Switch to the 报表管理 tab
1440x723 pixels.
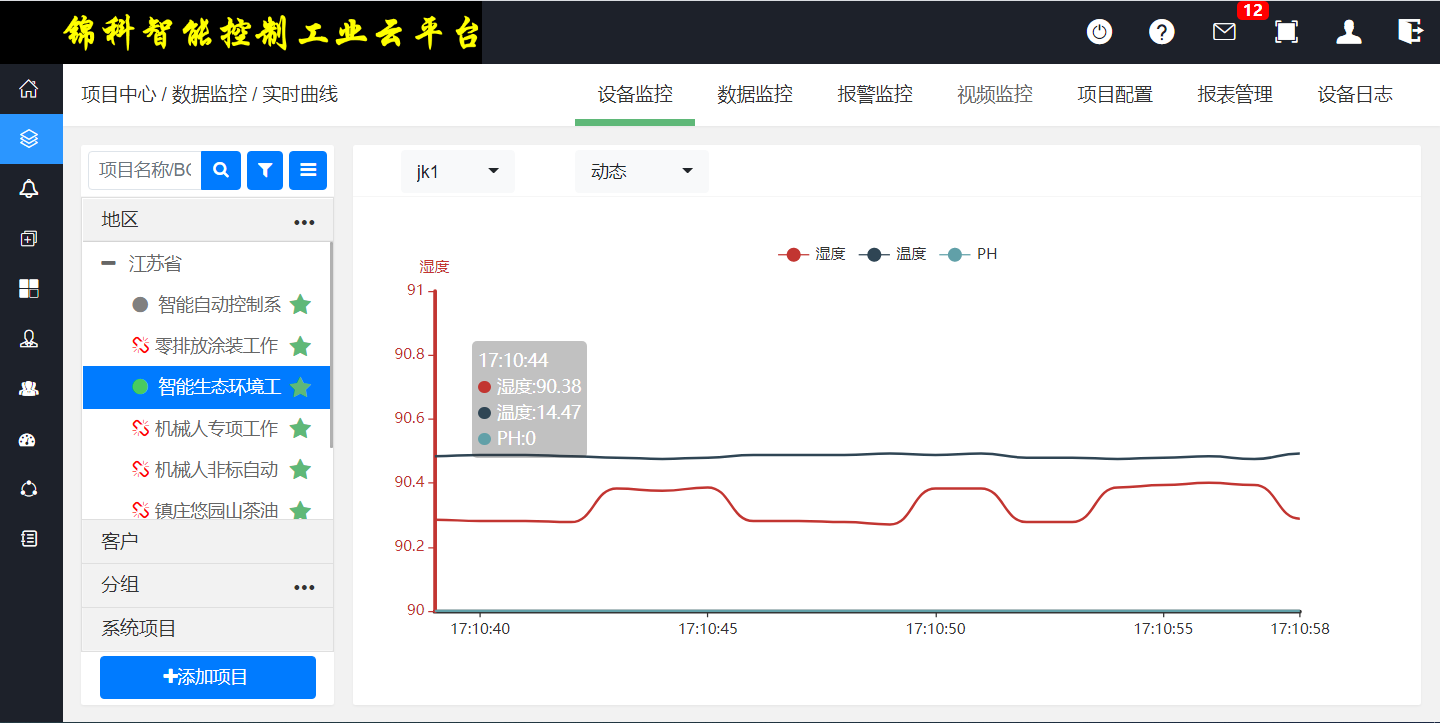tap(1235, 95)
